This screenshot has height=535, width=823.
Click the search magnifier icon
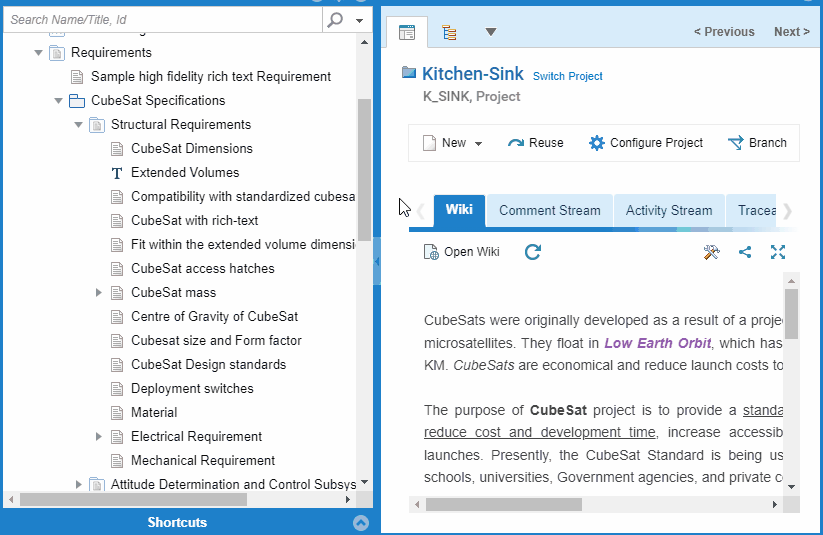coord(335,20)
